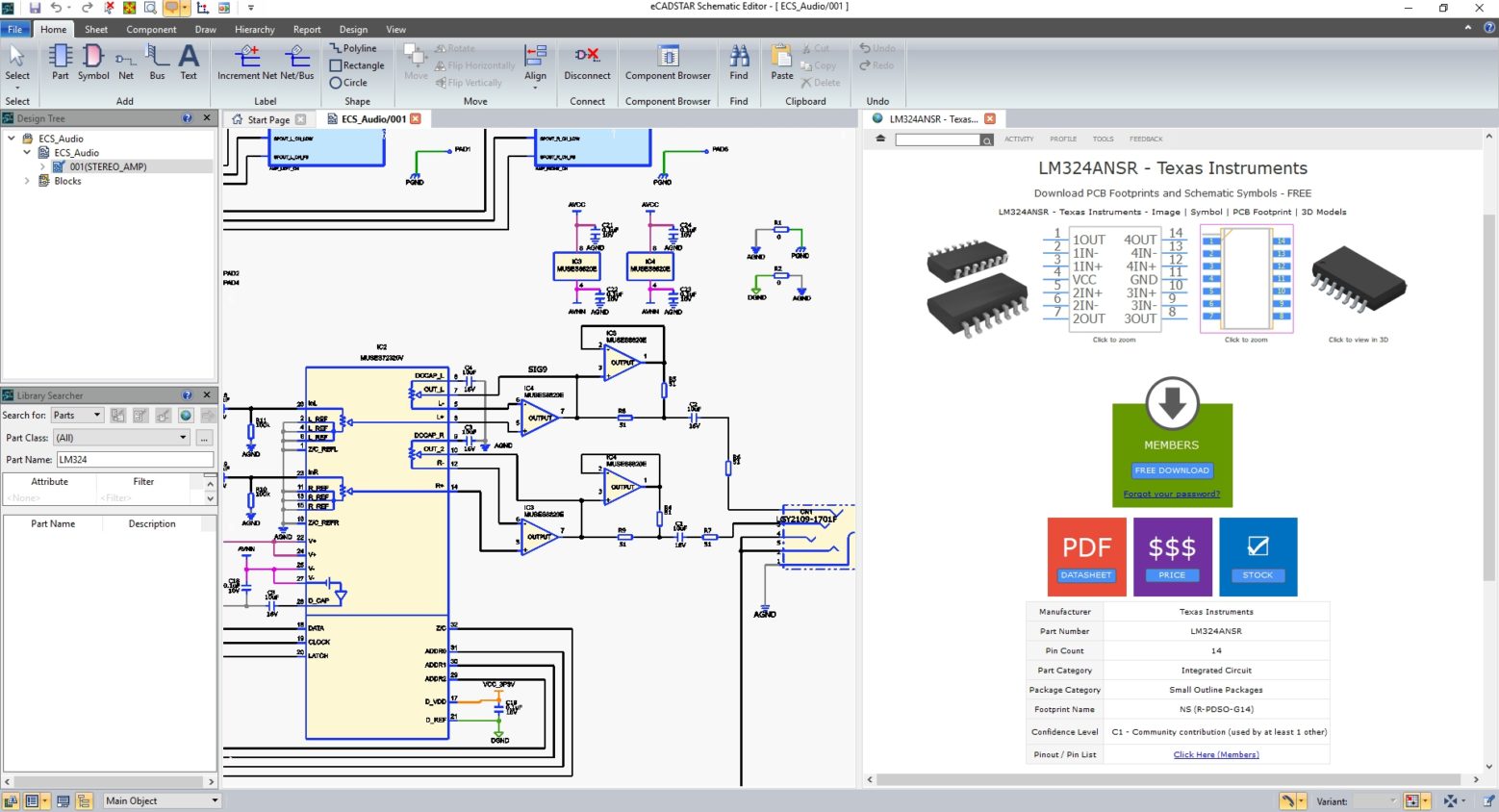The height and width of the screenshot is (812, 1499).
Task: Click the Disconnect tool
Action: click(587, 63)
